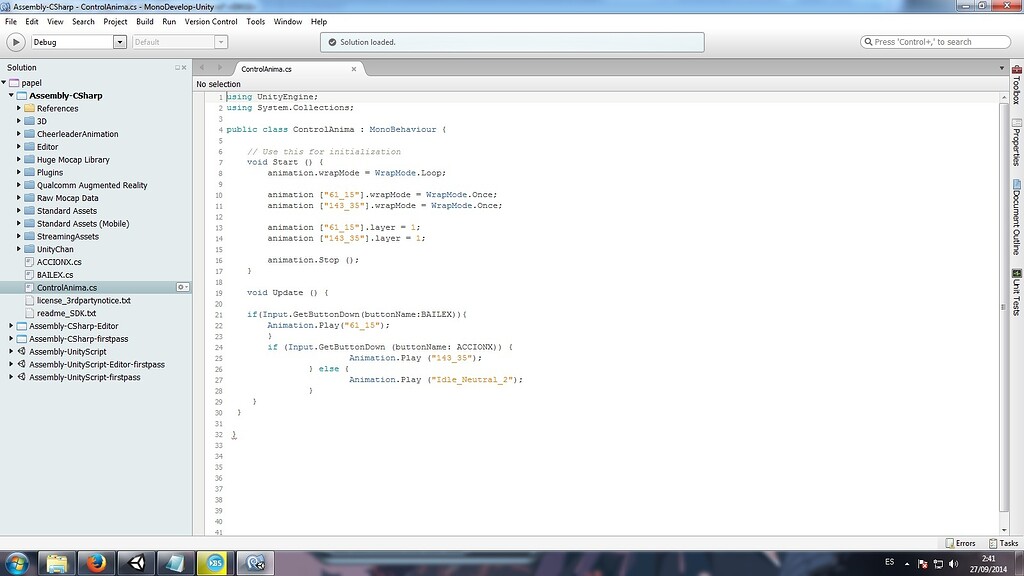Open the Default runtime dropdown
Image resolution: width=1024 pixels, height=576 pixels.
click(222, 41)
